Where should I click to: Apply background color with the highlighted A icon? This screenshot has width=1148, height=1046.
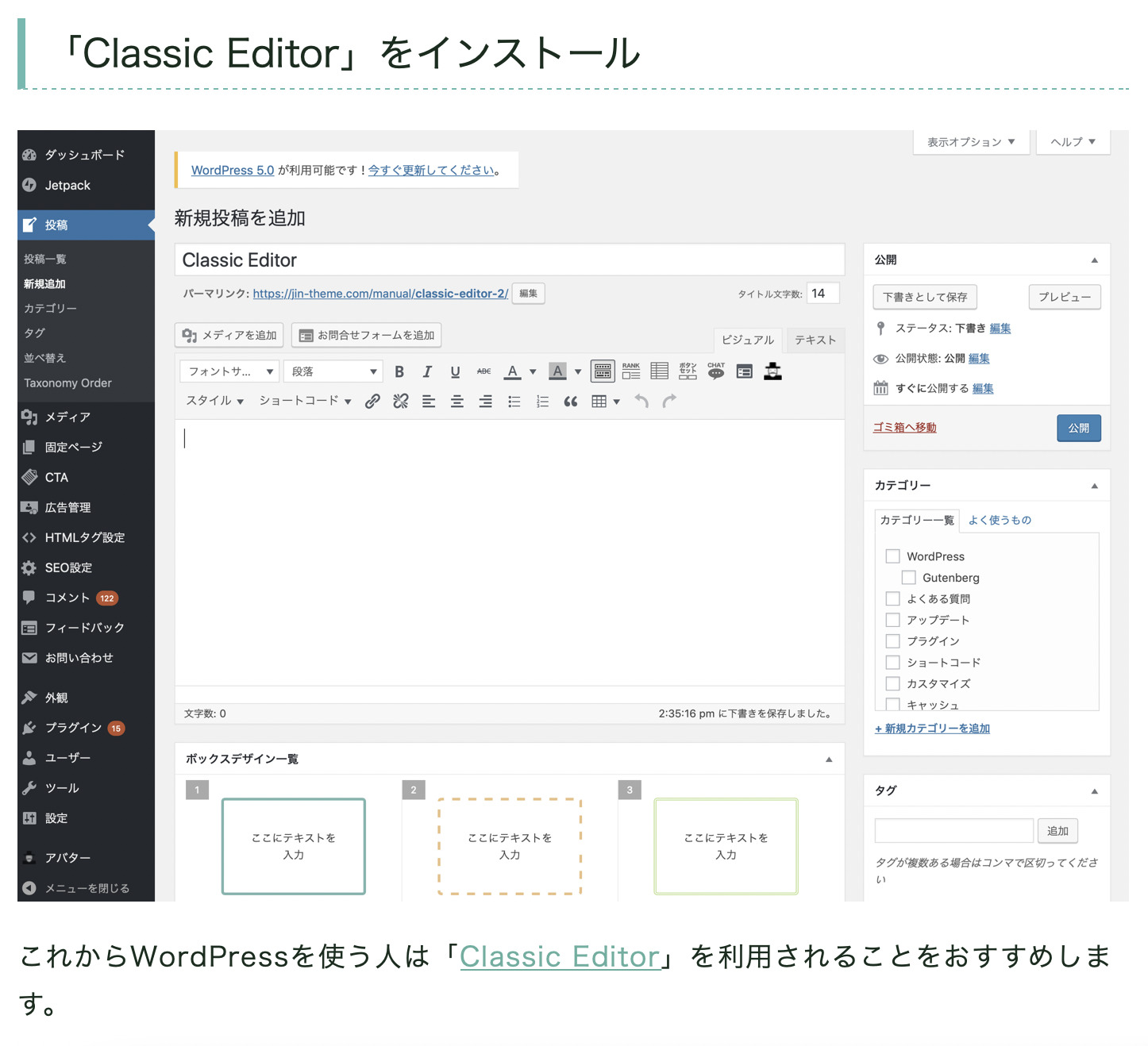click(558, 371)
